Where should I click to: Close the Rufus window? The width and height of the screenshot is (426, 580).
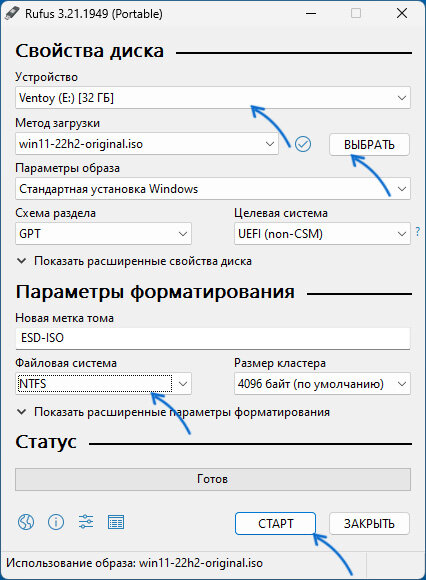402,13
